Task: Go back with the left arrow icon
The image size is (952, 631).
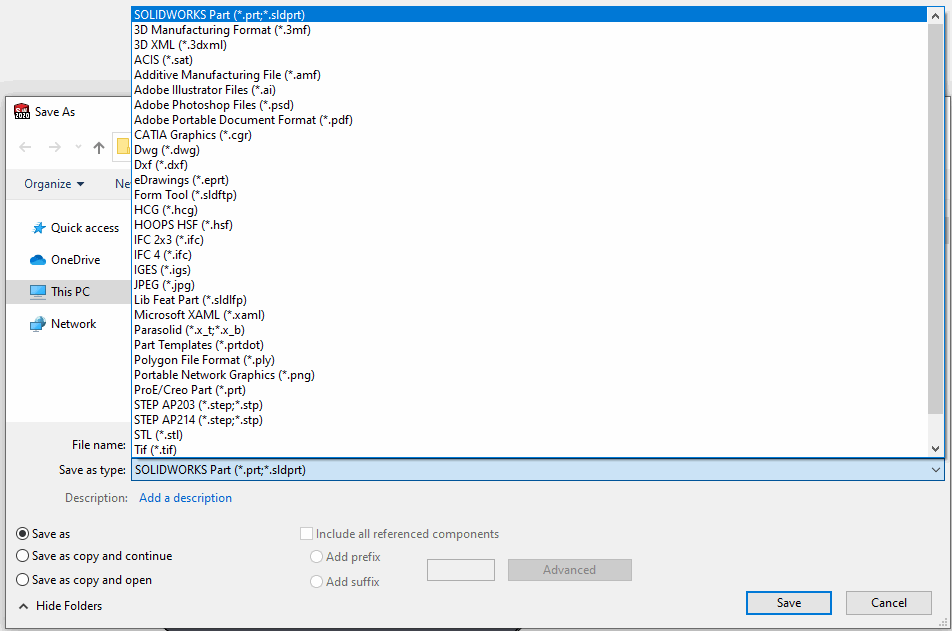Action: click(26, 147)
